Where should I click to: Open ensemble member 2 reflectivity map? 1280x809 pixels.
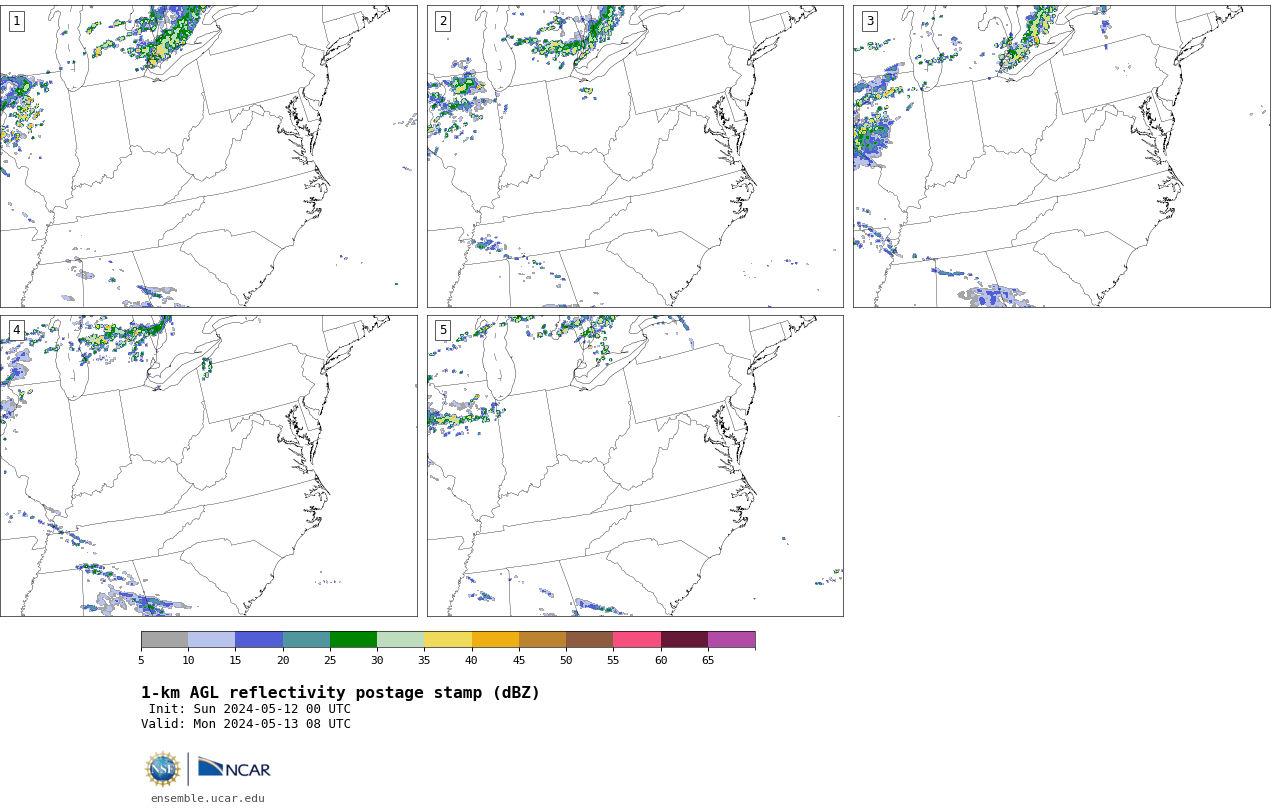click(635, 156)
